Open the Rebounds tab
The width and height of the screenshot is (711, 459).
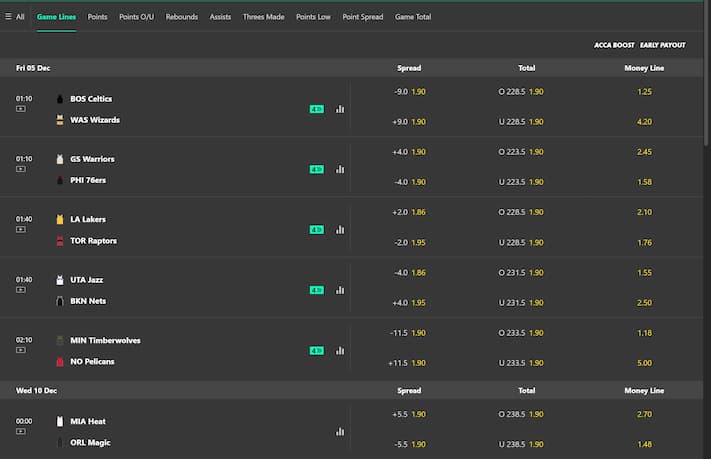(182, 17)
